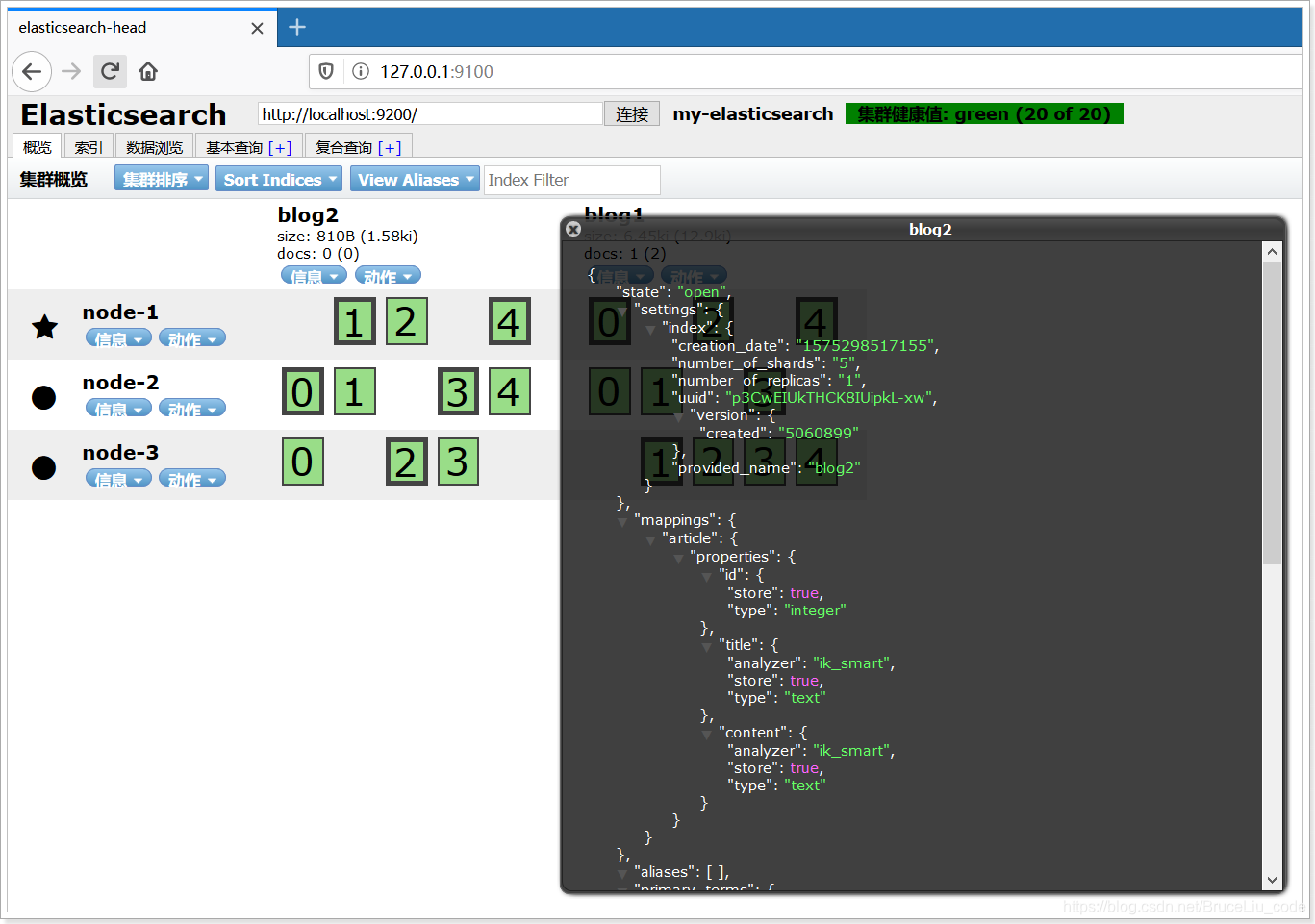This screenshot has width=1315, height=924.
Task: Click the circle icon of node-2
Action: (44, 397)
